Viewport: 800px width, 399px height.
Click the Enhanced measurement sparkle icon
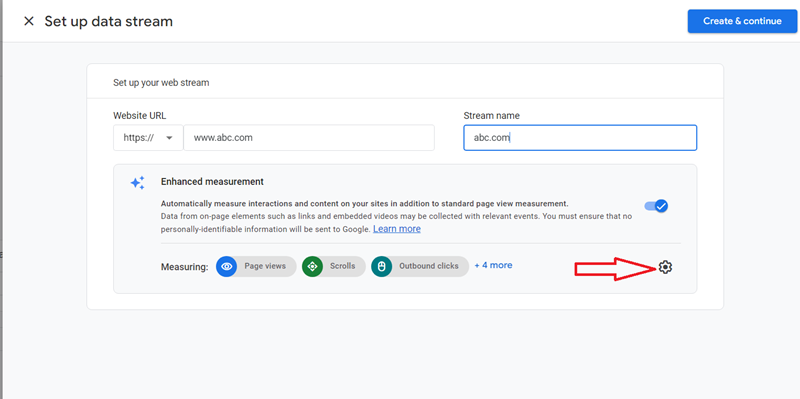pyautogui.click(x=137, y=183)
